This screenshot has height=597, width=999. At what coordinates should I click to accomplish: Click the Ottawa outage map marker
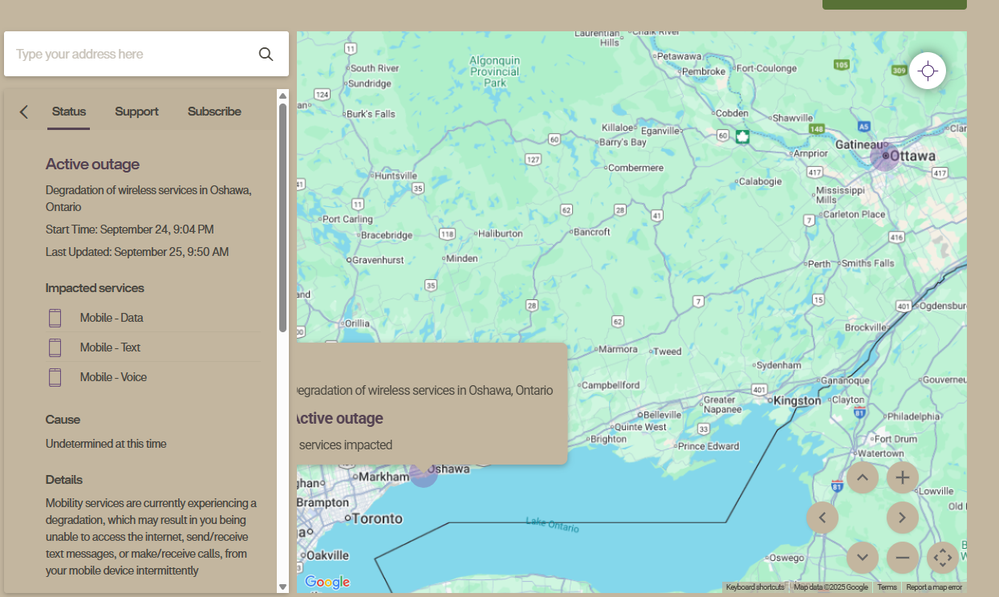tap(884, 156)
